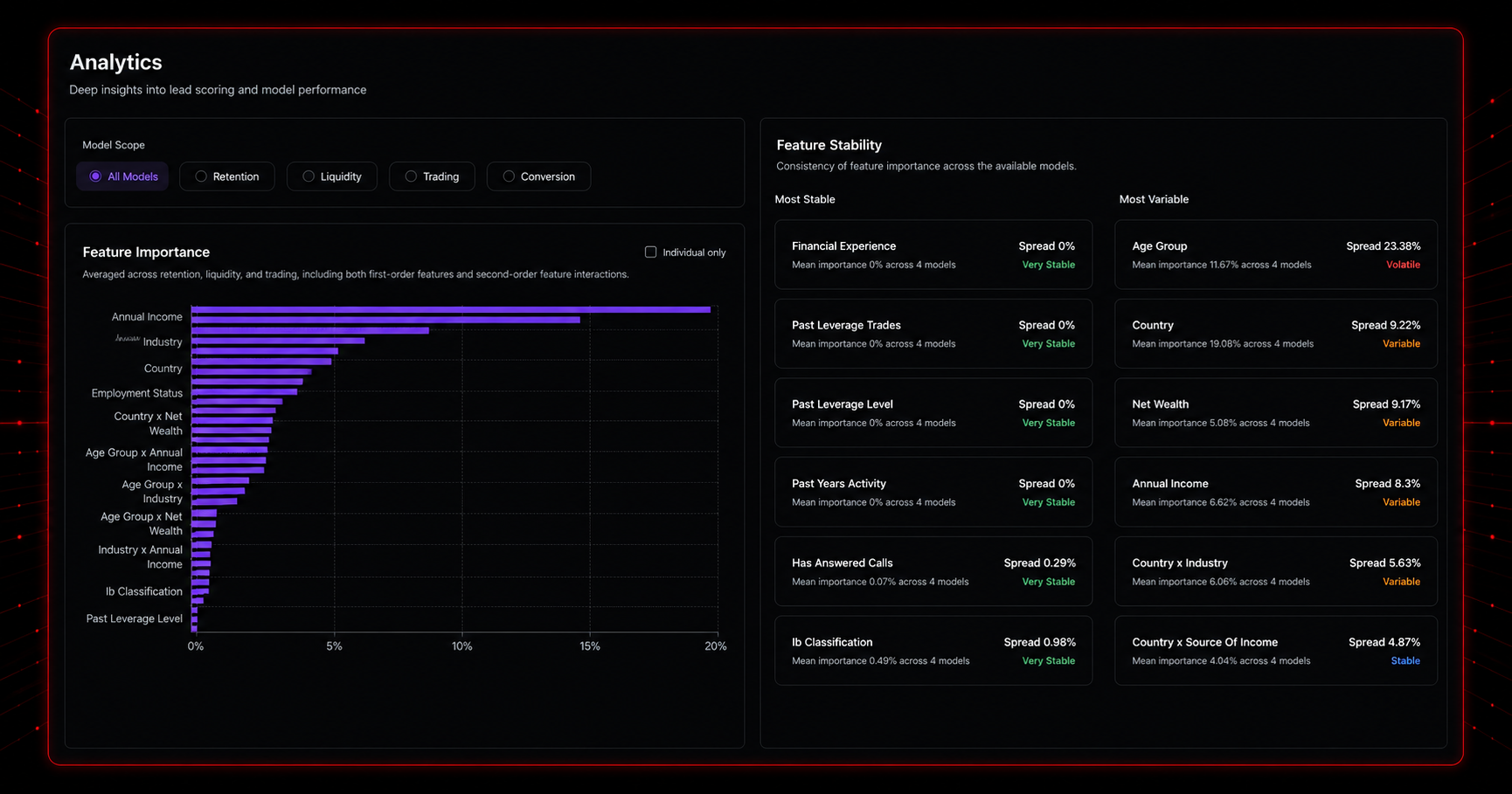Open the Past Leverage Trades card
Image resolution: width=1512 pixels, height=794 pixels.
933,334
